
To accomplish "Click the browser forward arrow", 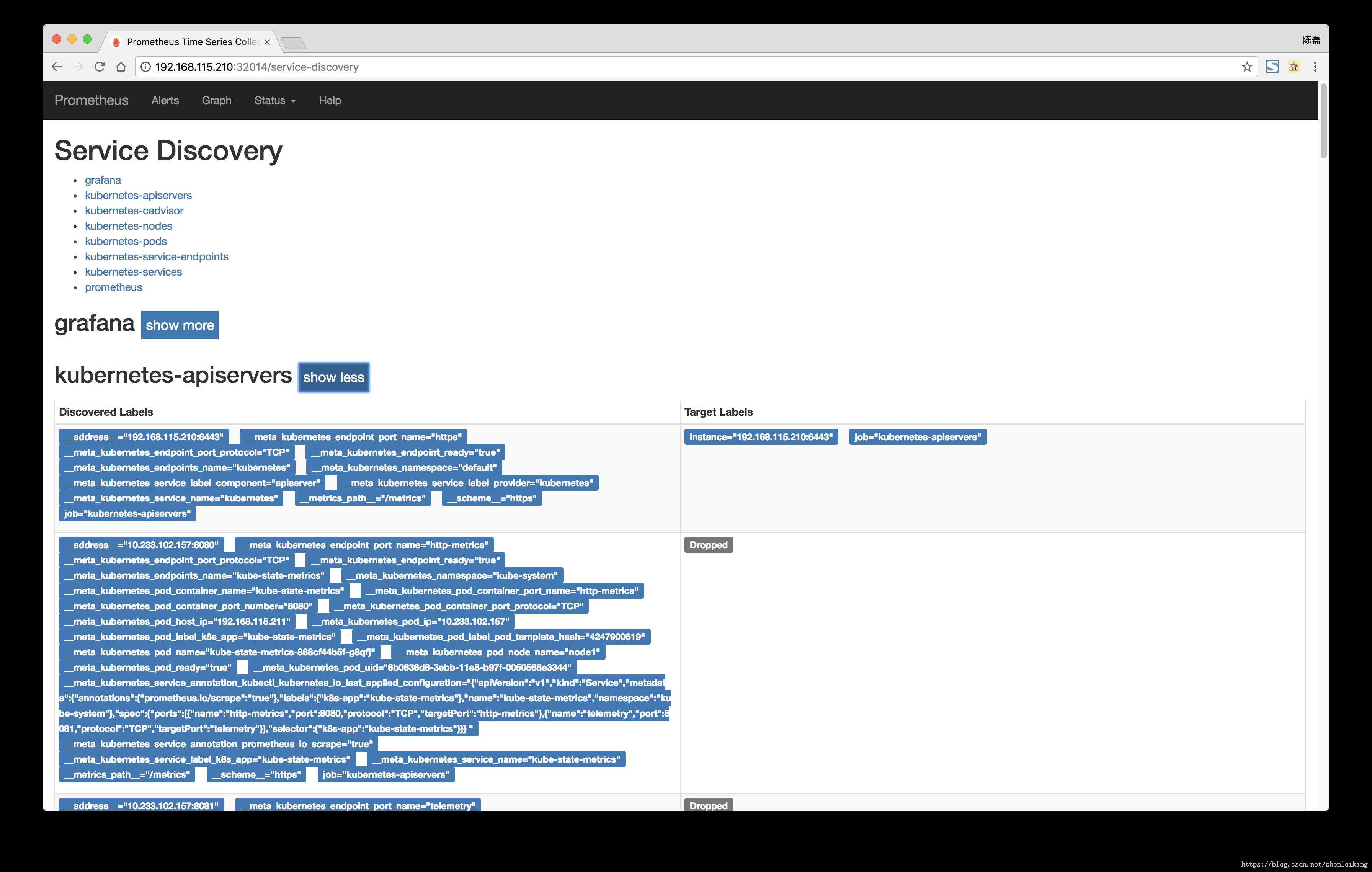I will click(78, 67).
